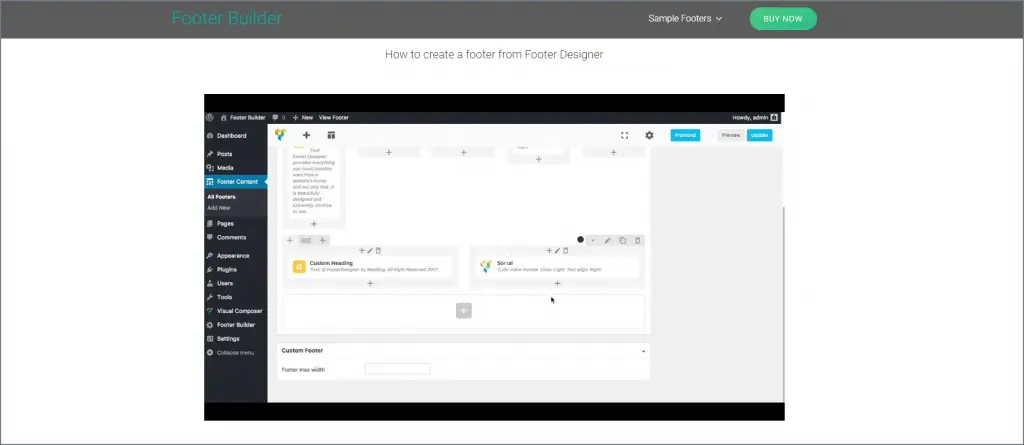The image size is (1024, 445).
Task: Expand the Sample Footers dropdown
Action: pos(685,19)
